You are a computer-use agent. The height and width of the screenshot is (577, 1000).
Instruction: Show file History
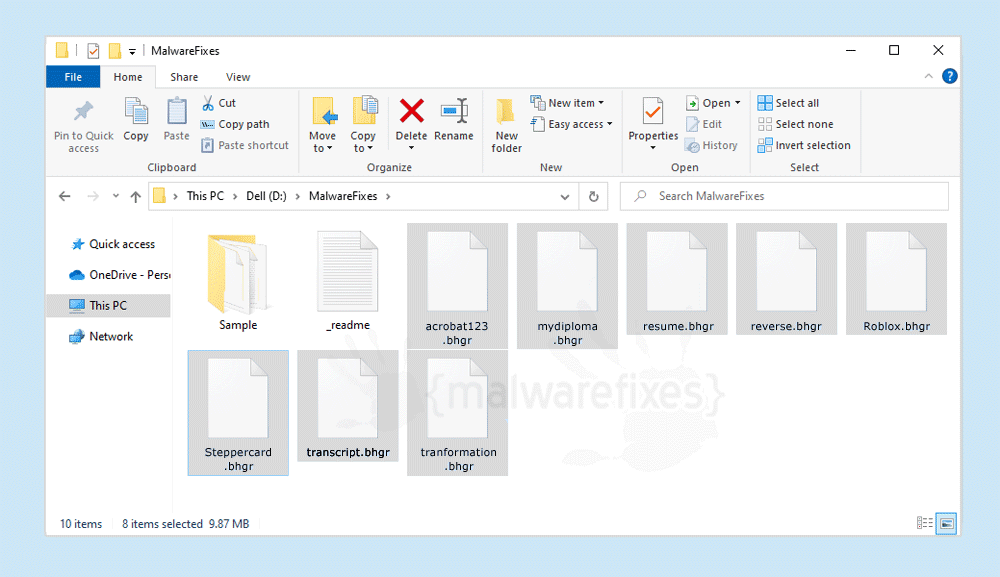pyautogui.click(x=711, y=145)
